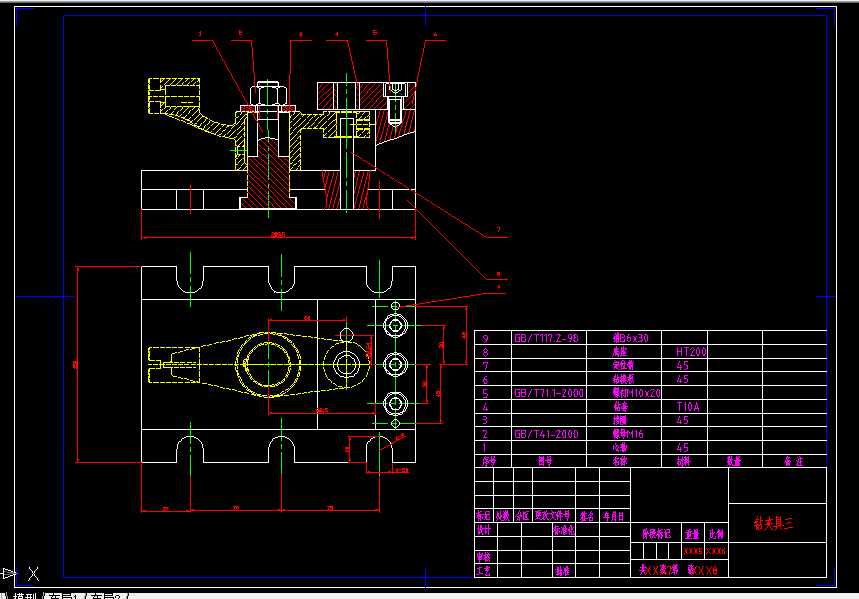The width and height of the screenshot is (859, 599).
Task: Click the 垫圈 part name
Action: point(620,420)
